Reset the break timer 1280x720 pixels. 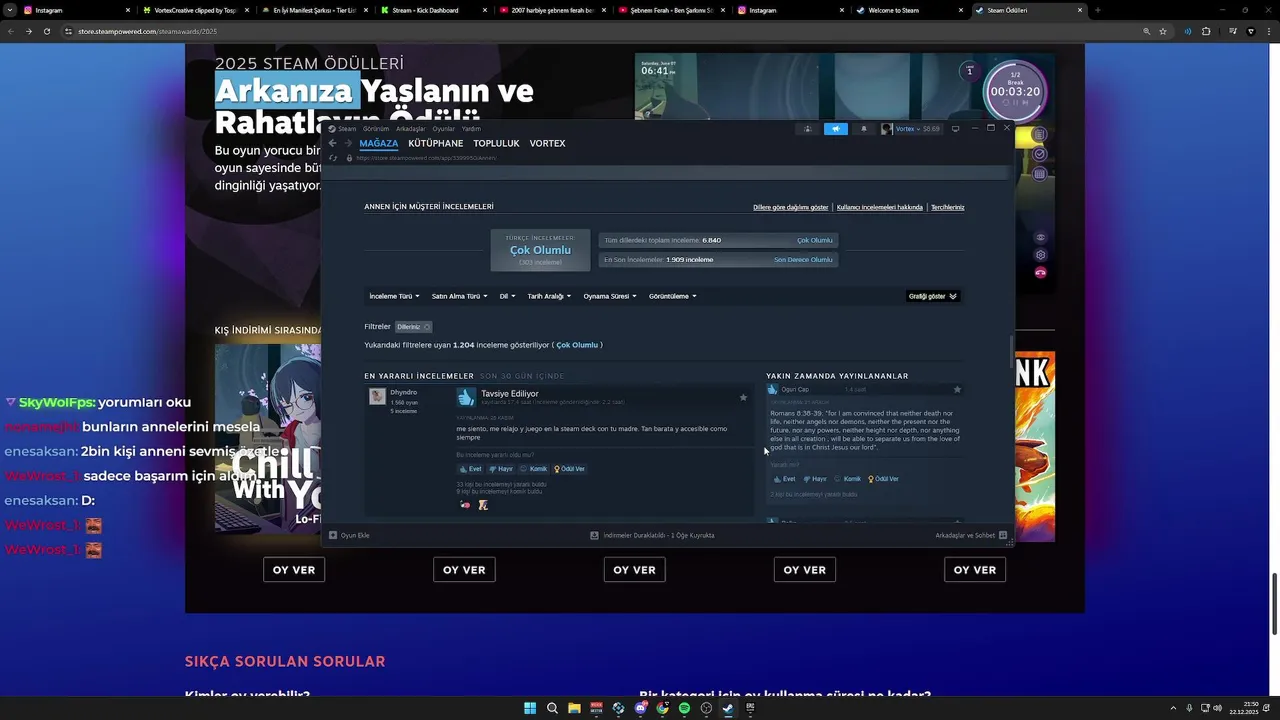click(x=1006, y=102)
